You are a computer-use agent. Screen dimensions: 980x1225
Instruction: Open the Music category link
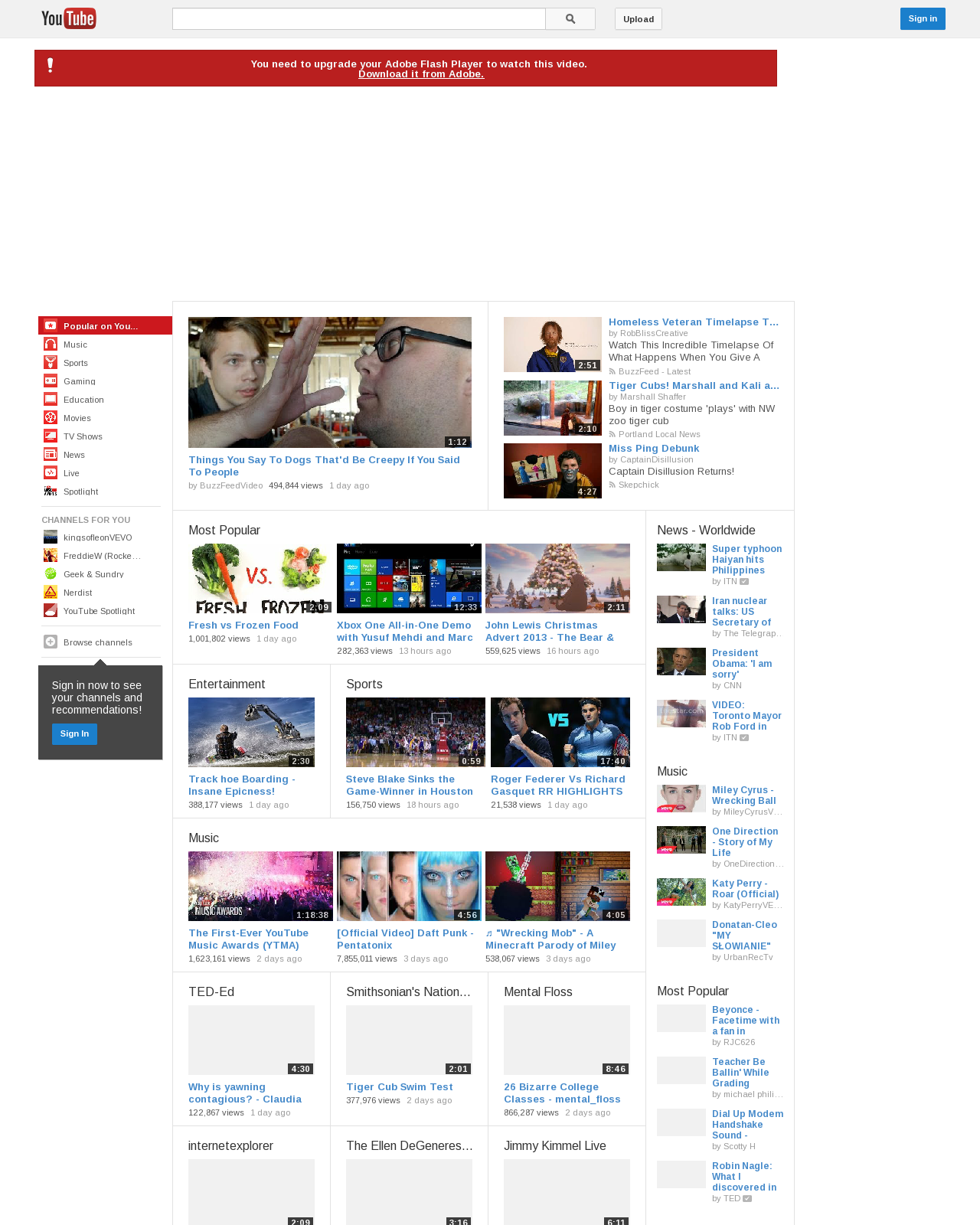(75, 345)
